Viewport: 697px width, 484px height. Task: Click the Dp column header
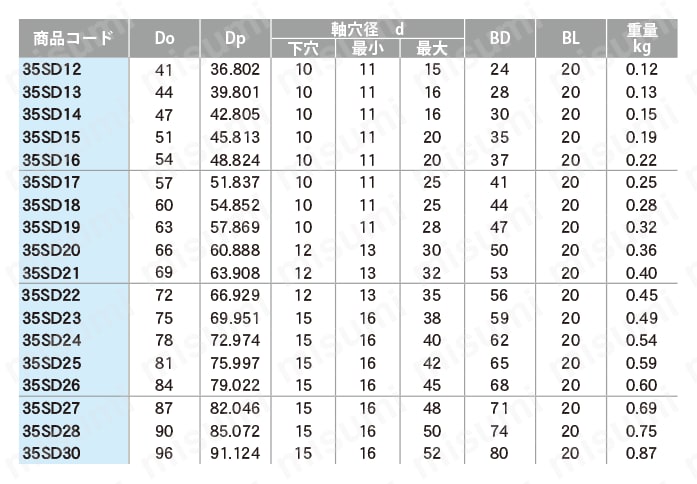coord(235,38)
